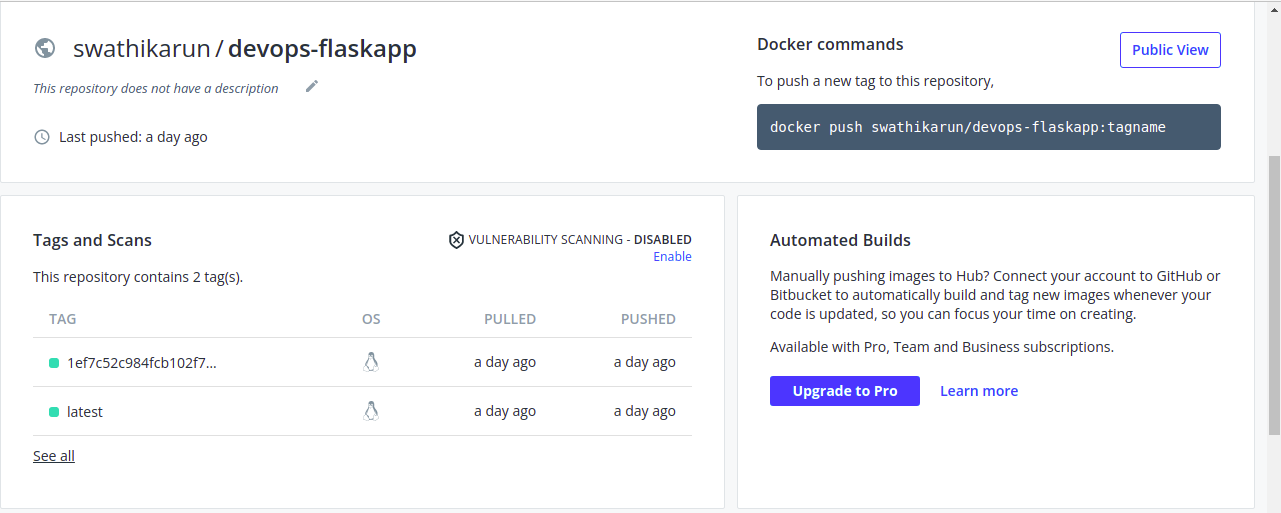The height and width of the screenshot is (513, 1281).
Task: Edit repository description with the pencil icon
Action: coord(312,87)
